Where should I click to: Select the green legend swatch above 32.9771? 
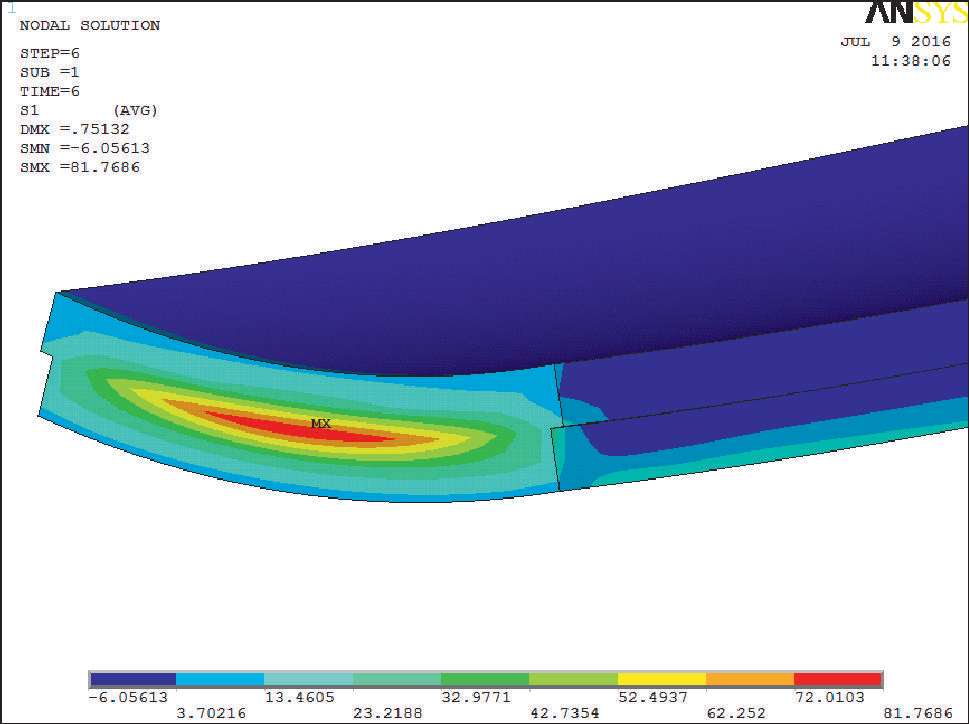(x=485, y=680)
